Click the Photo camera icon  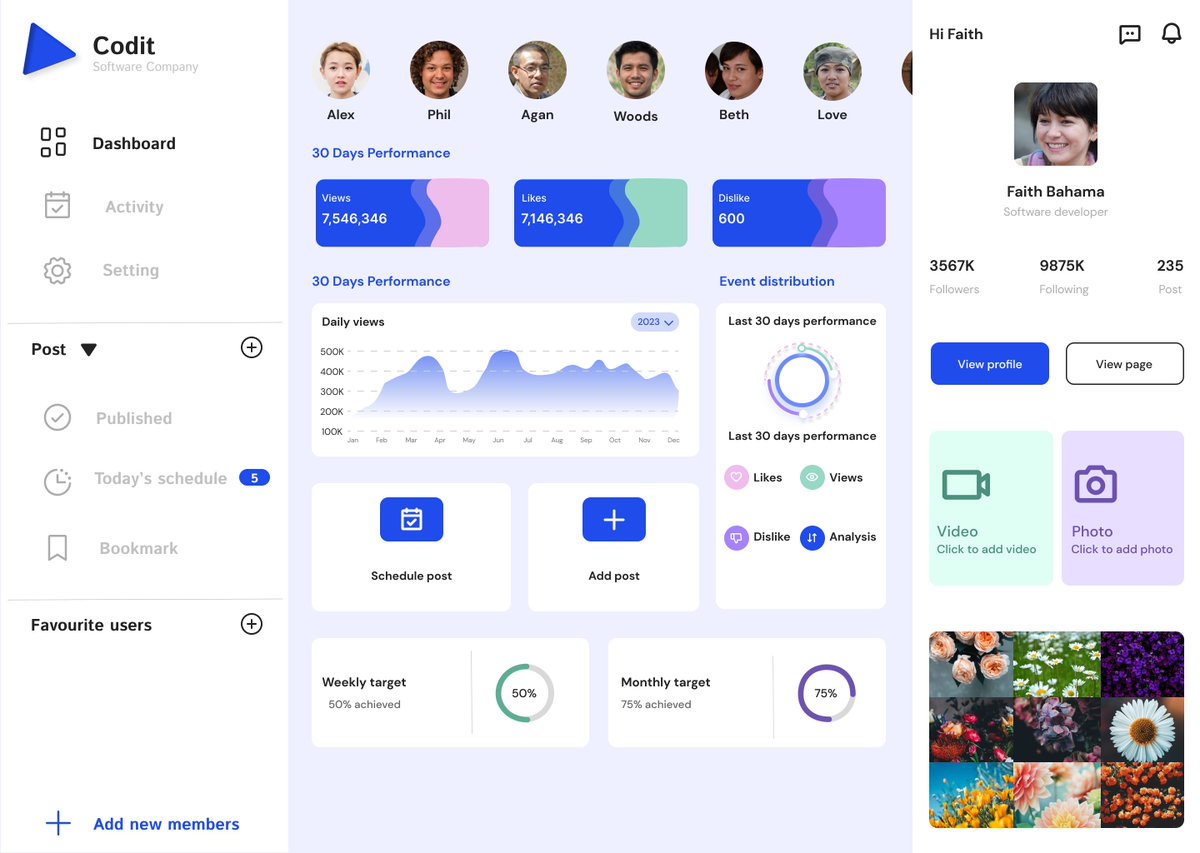pos(1095,484)
